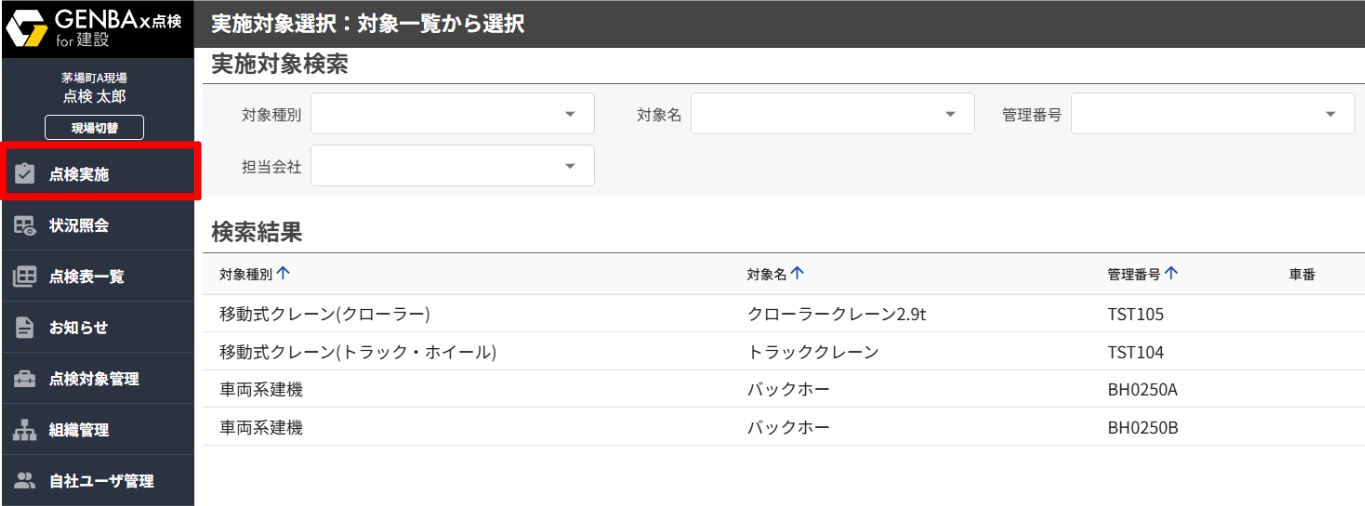Sort by 対象名 using arrow icon
1365x506 pixels.
pyautogui.click(x=797, y=273)
